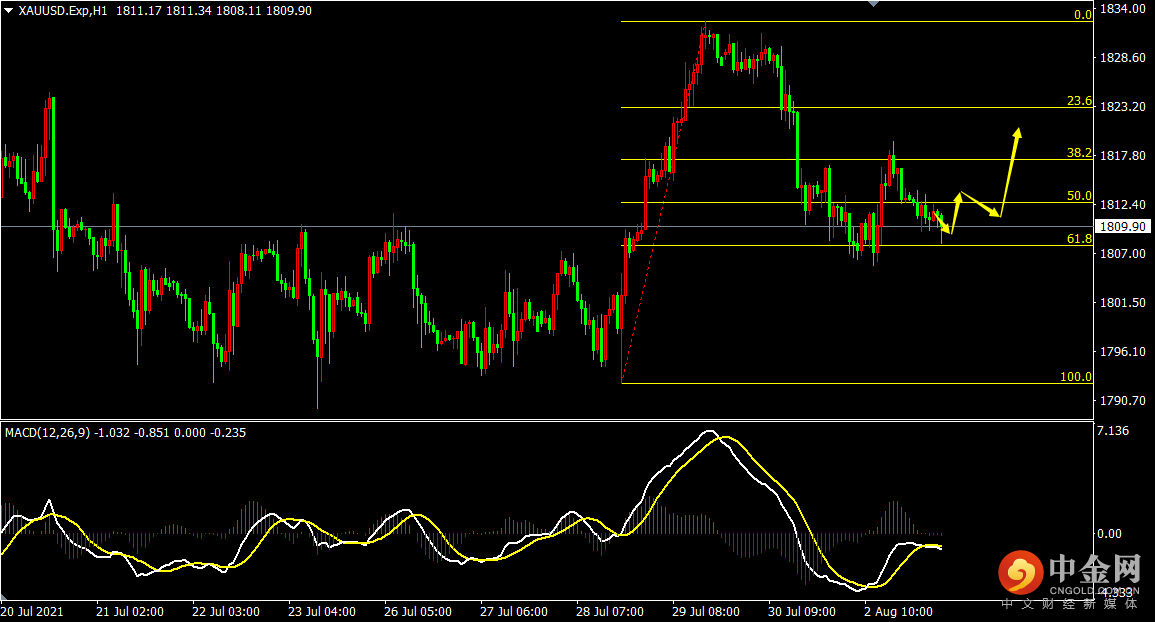
Task: Click the 1807.00 price axis value
Action: click(1122, 254)
